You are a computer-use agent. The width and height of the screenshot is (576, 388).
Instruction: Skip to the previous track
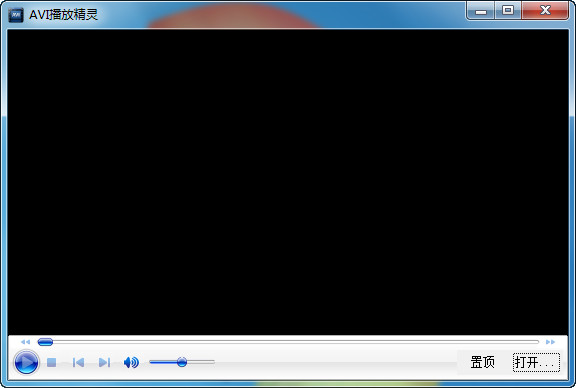(78, 363)
